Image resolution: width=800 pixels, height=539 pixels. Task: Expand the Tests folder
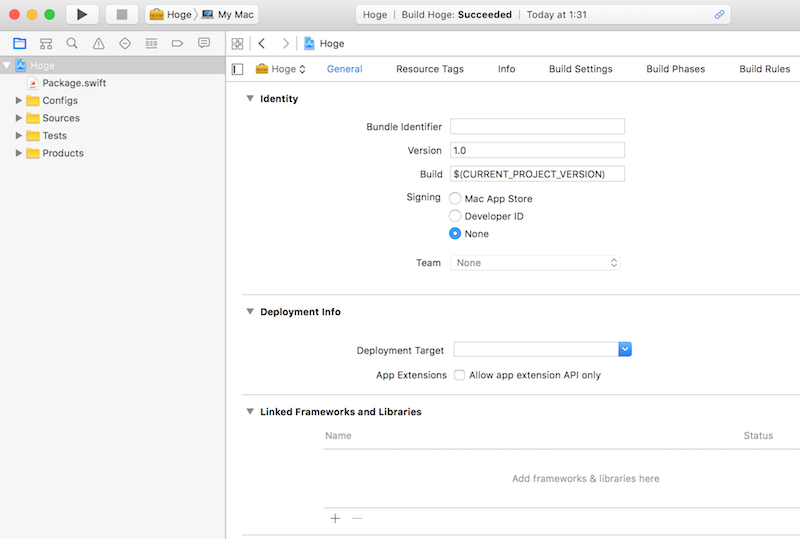pos(19,135)
